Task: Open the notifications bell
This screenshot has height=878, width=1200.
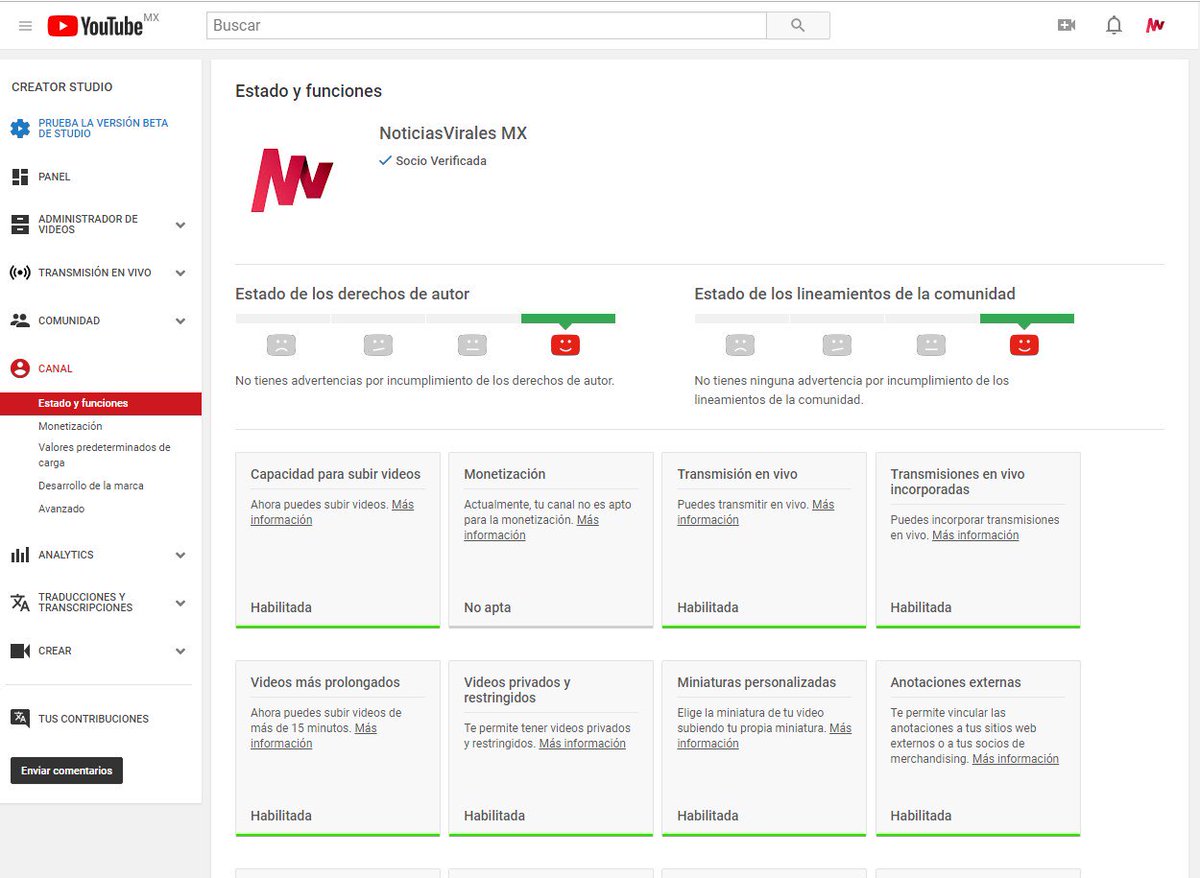Action: (x=1113, y=26)
